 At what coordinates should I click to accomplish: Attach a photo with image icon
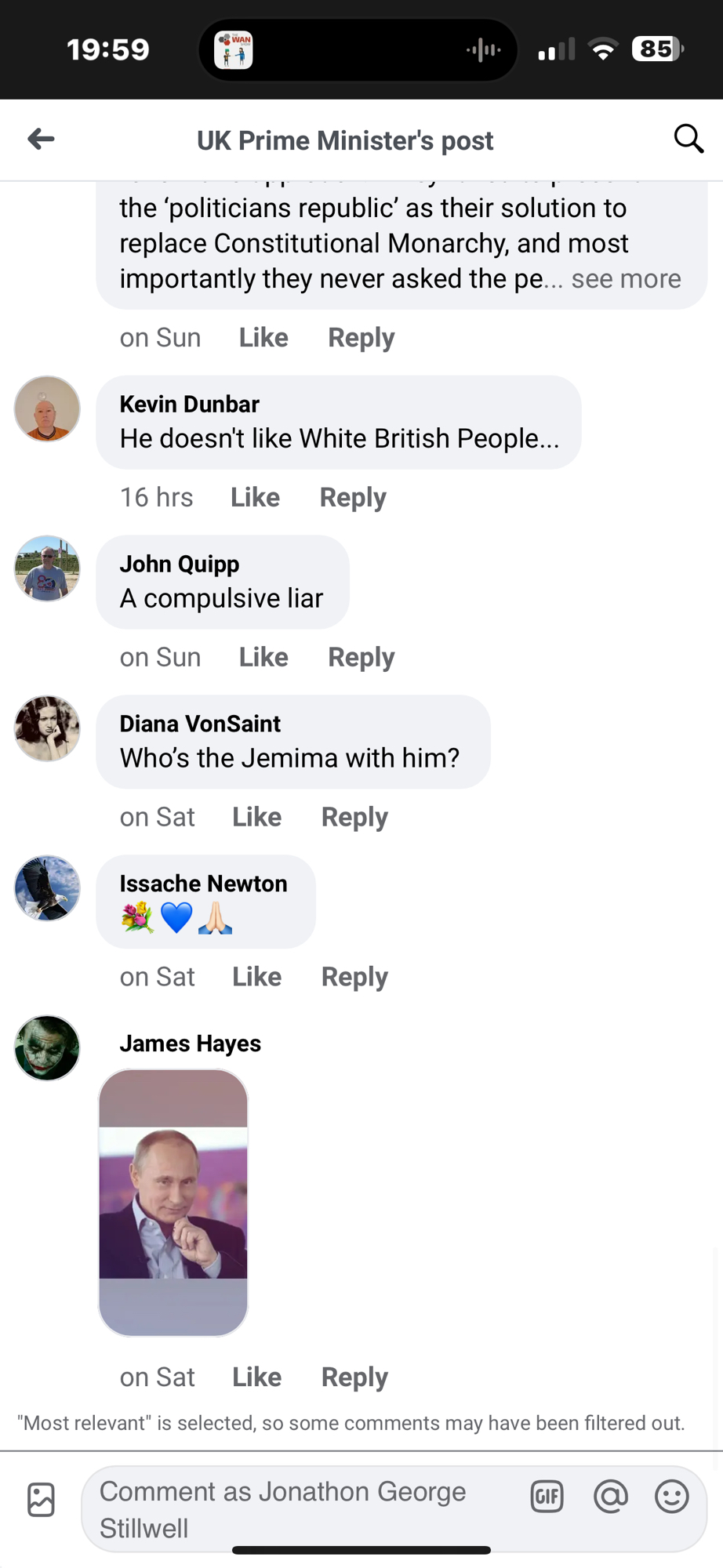[x=41, y=1500]
